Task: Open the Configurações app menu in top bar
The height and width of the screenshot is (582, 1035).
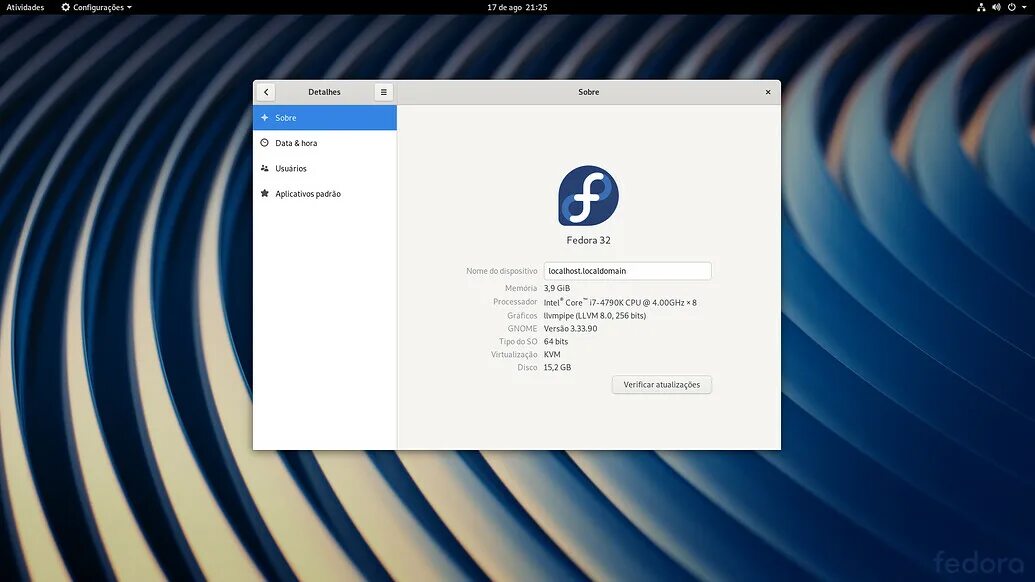Action: 96,7
